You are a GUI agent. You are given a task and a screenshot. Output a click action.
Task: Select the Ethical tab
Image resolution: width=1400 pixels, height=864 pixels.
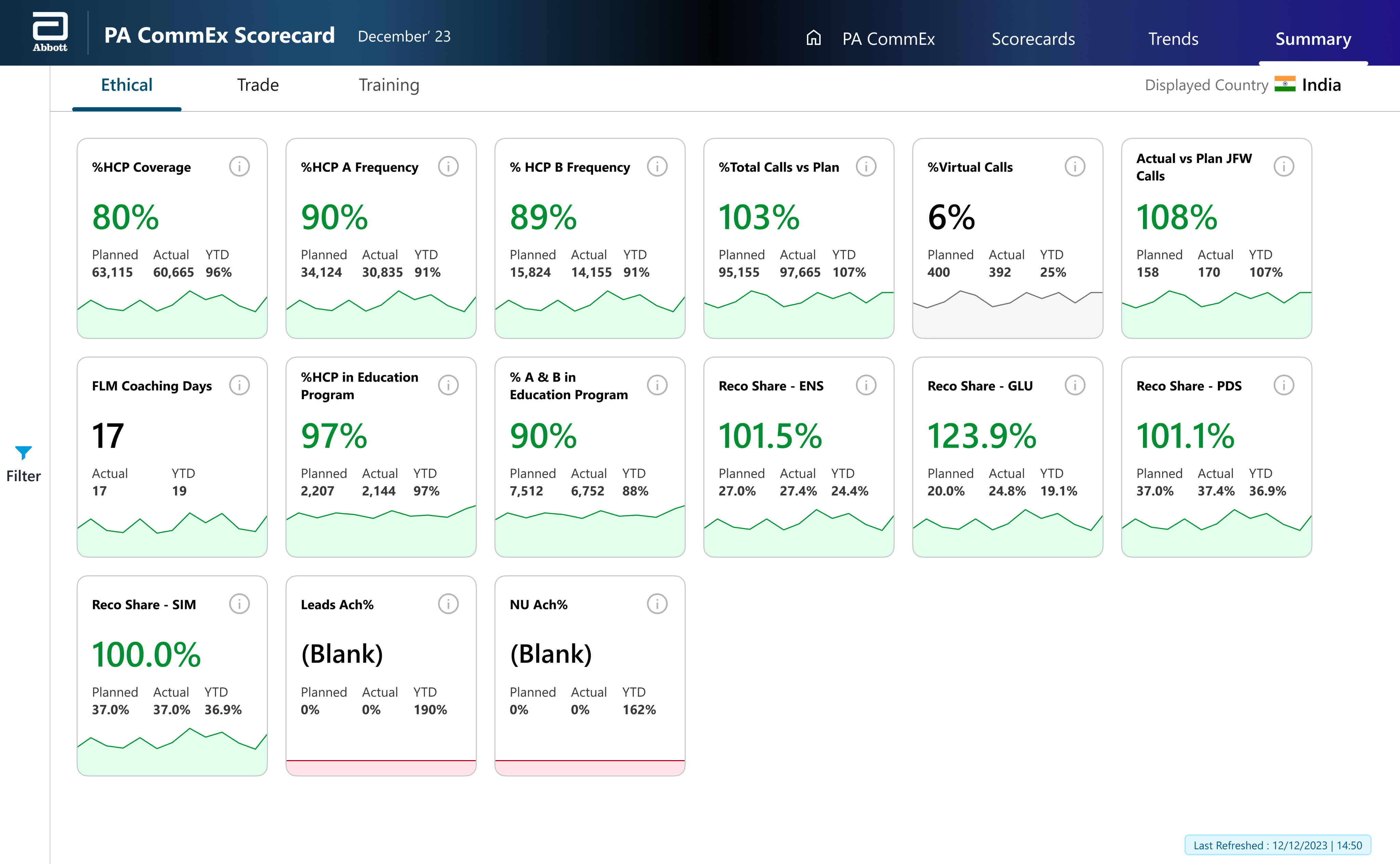point(126,85)
